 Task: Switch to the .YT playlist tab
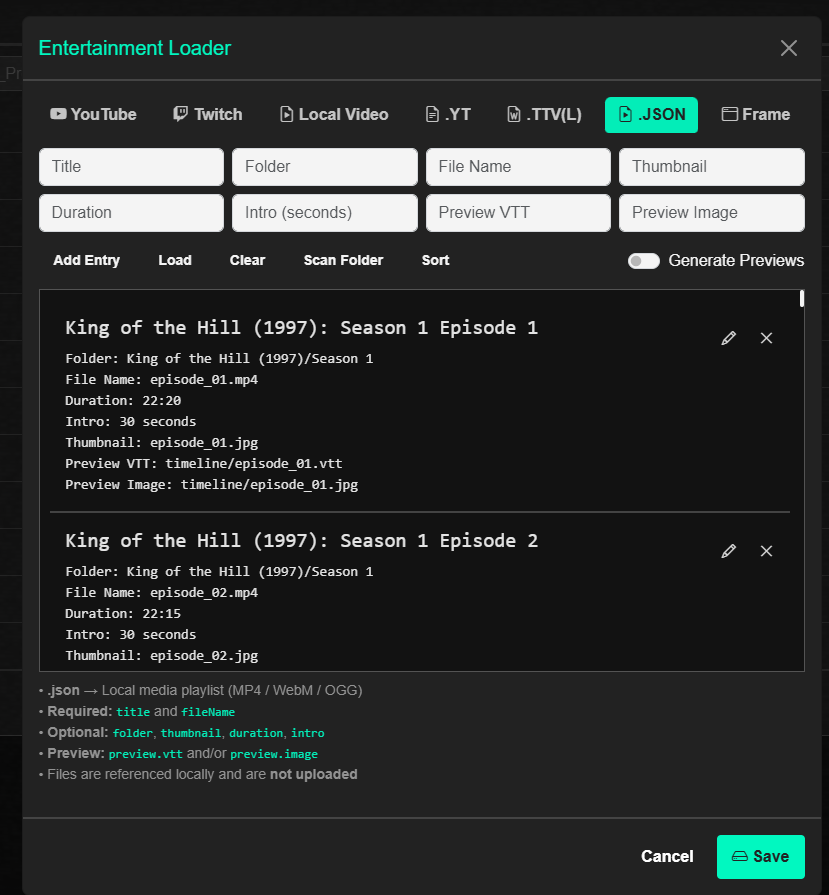(448, 114)
